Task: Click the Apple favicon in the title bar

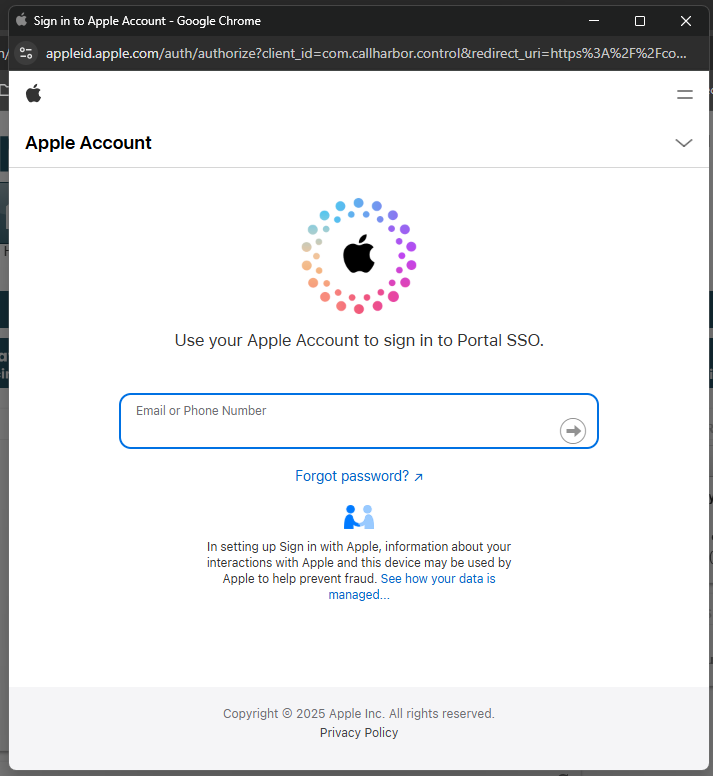Action: click(x=21, y=20)
